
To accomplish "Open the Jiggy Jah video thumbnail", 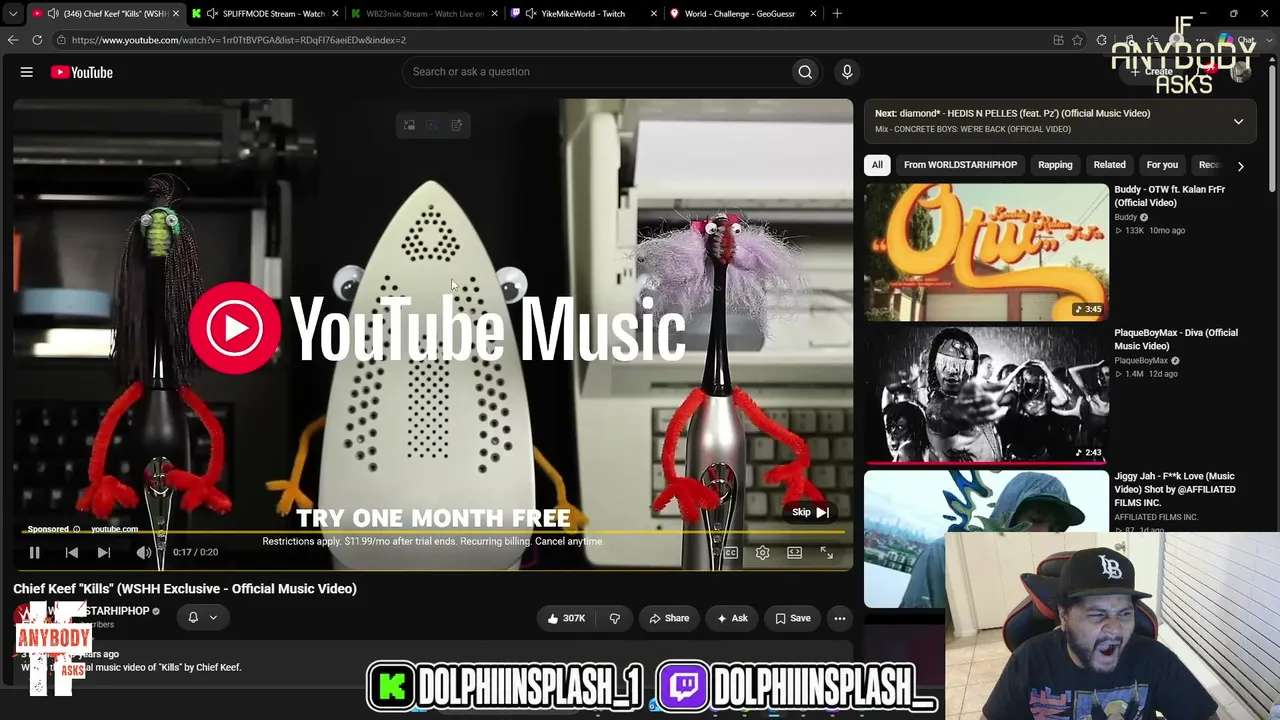I will [987, 539].
